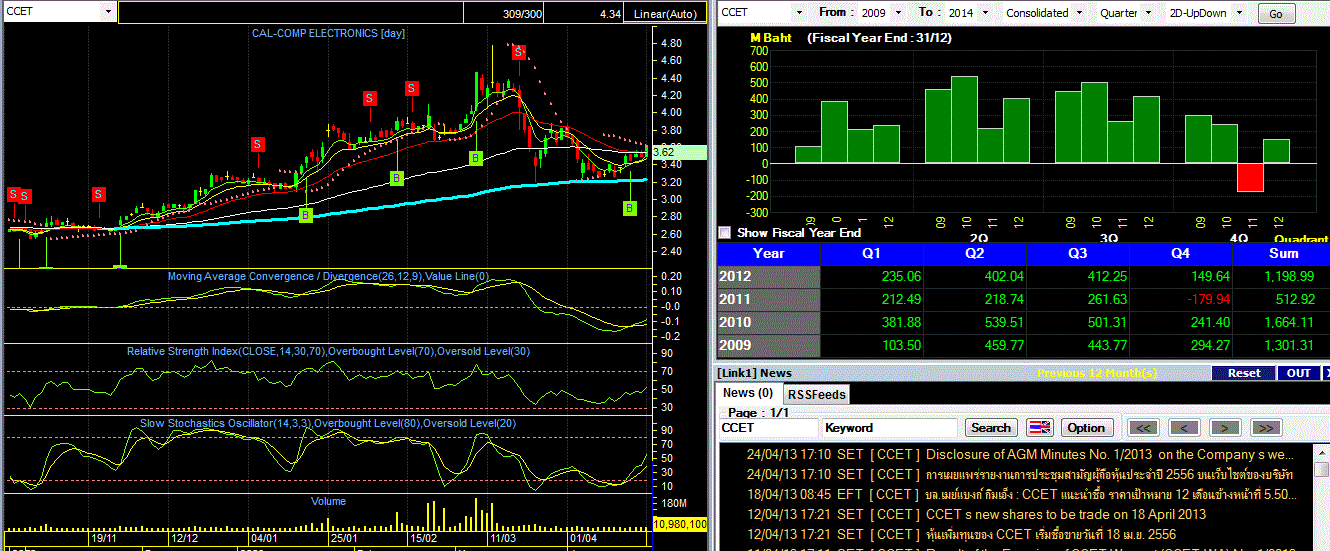The height and width of the screenshot is (551, 1330).
Task: Switch to the News (0) tab
Action: [x=748, y=393]
